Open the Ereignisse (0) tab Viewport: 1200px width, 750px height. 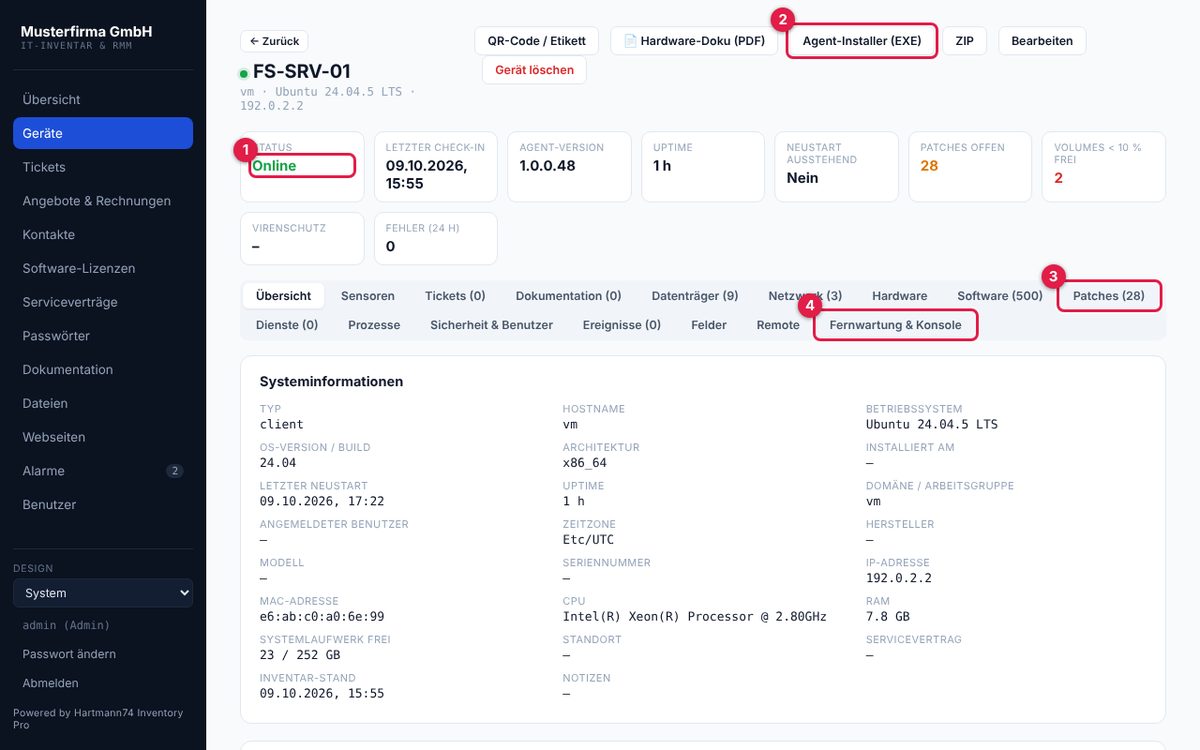[x=622, y=325]
